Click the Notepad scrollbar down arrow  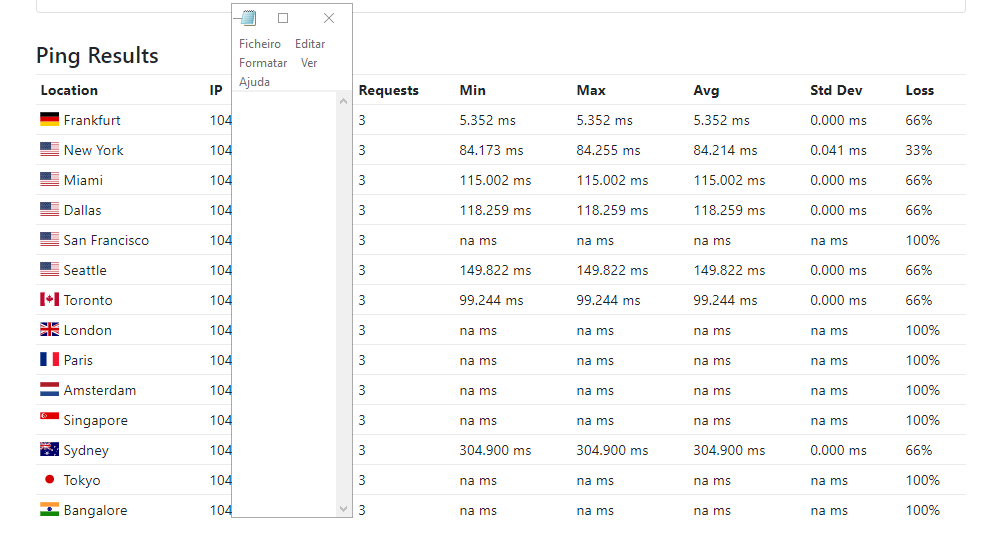pyautogui.click(x=344, y=509)
